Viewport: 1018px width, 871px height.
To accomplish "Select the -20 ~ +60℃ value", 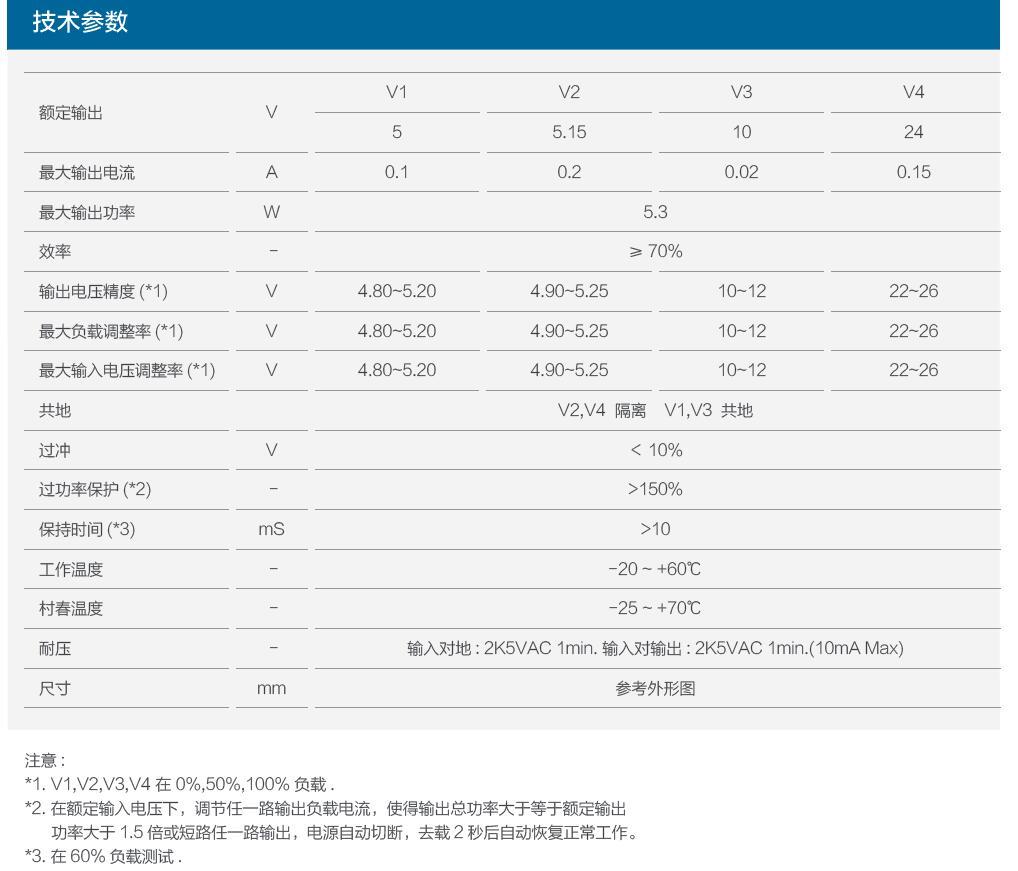I will tap(654, 569).
